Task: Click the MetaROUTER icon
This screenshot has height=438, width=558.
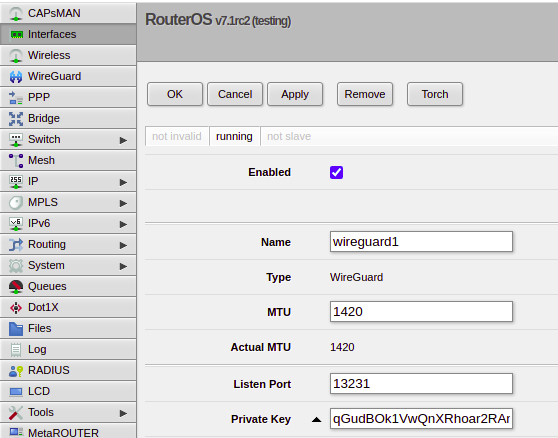Action: (16, 432)
